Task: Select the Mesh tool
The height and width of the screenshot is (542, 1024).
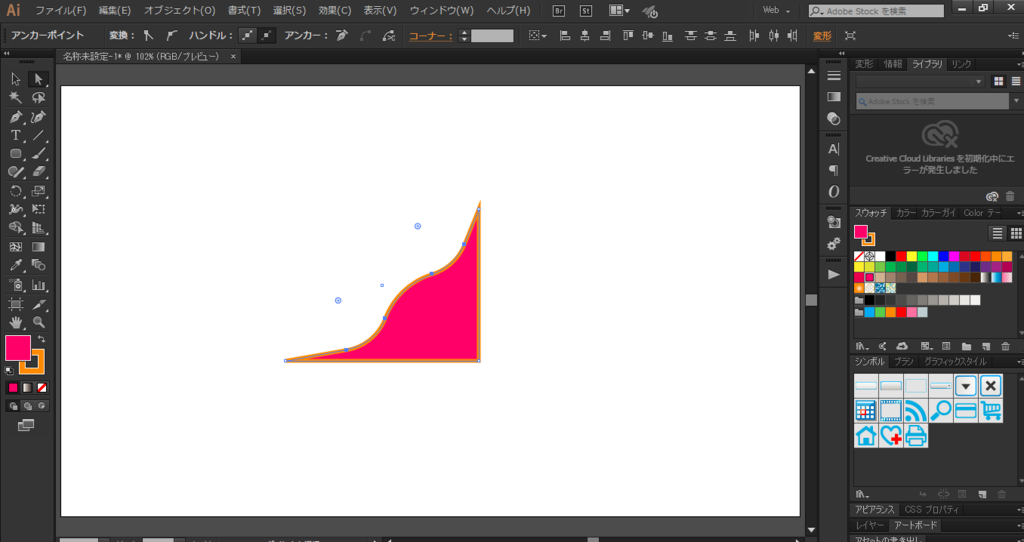Action: (16, 247)
